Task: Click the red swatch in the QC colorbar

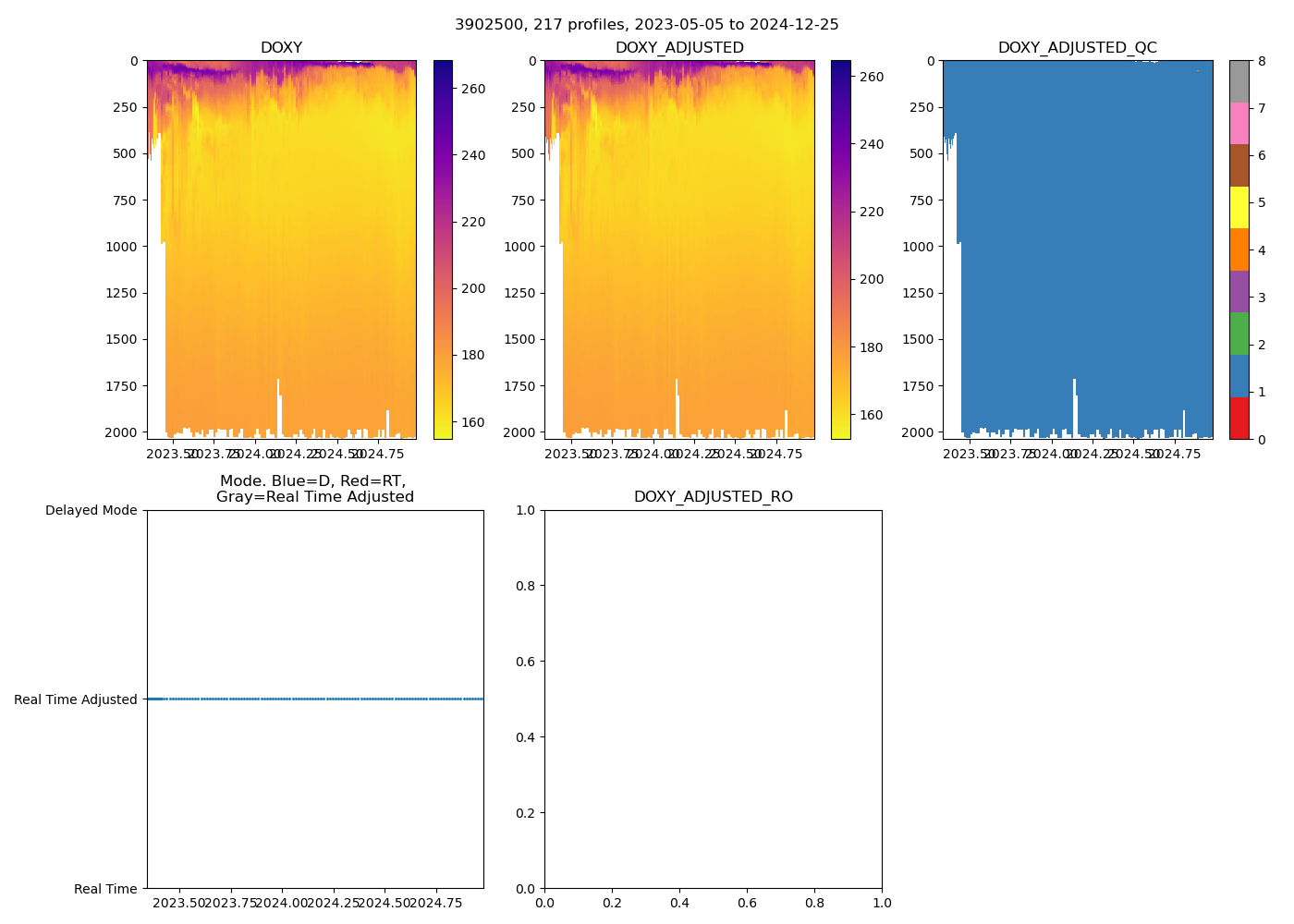Action: [x=1239, y=419]
